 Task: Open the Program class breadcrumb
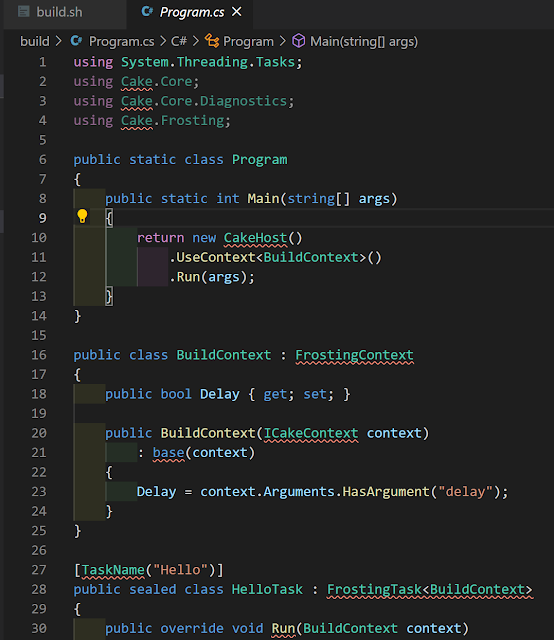click(x=248, y=41)
